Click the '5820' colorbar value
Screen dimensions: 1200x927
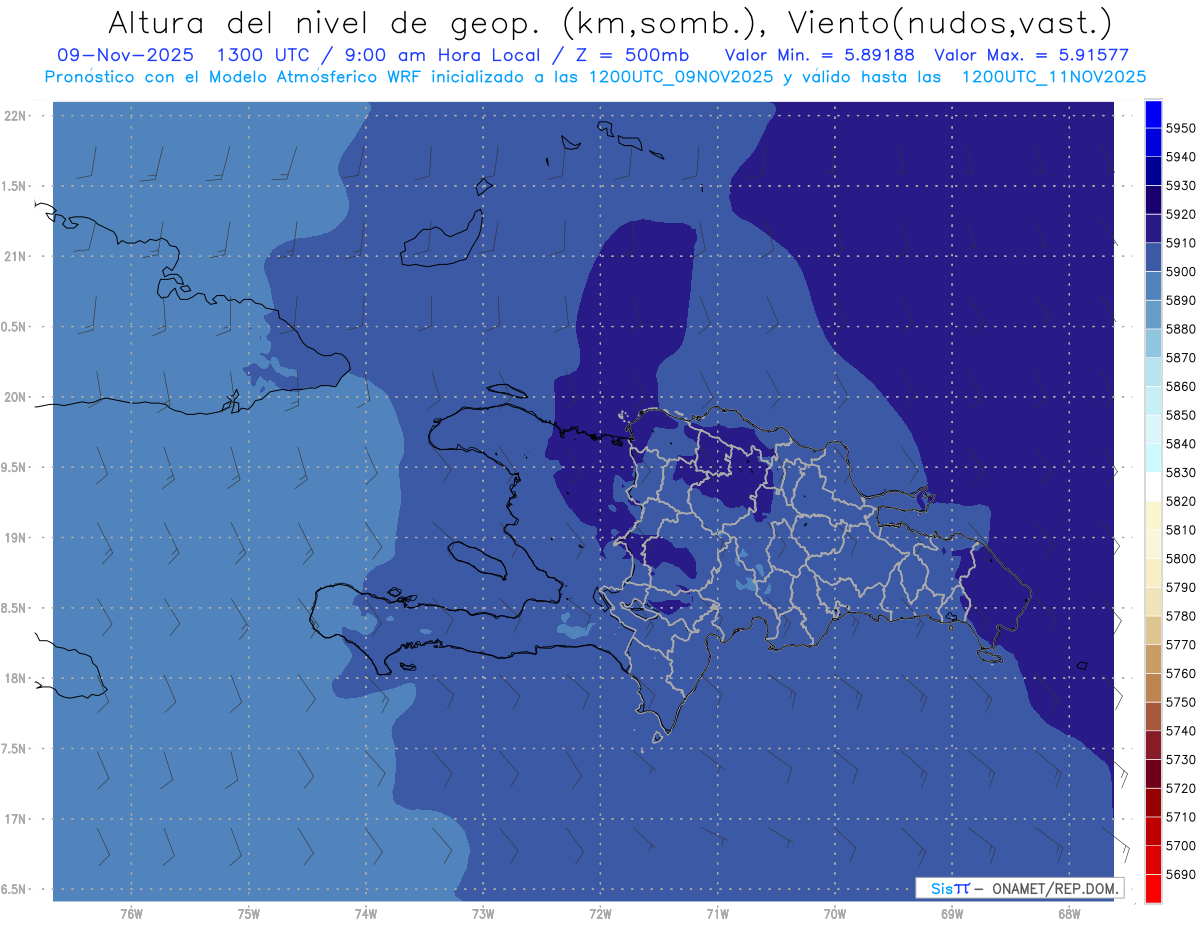coord(1180,501)
